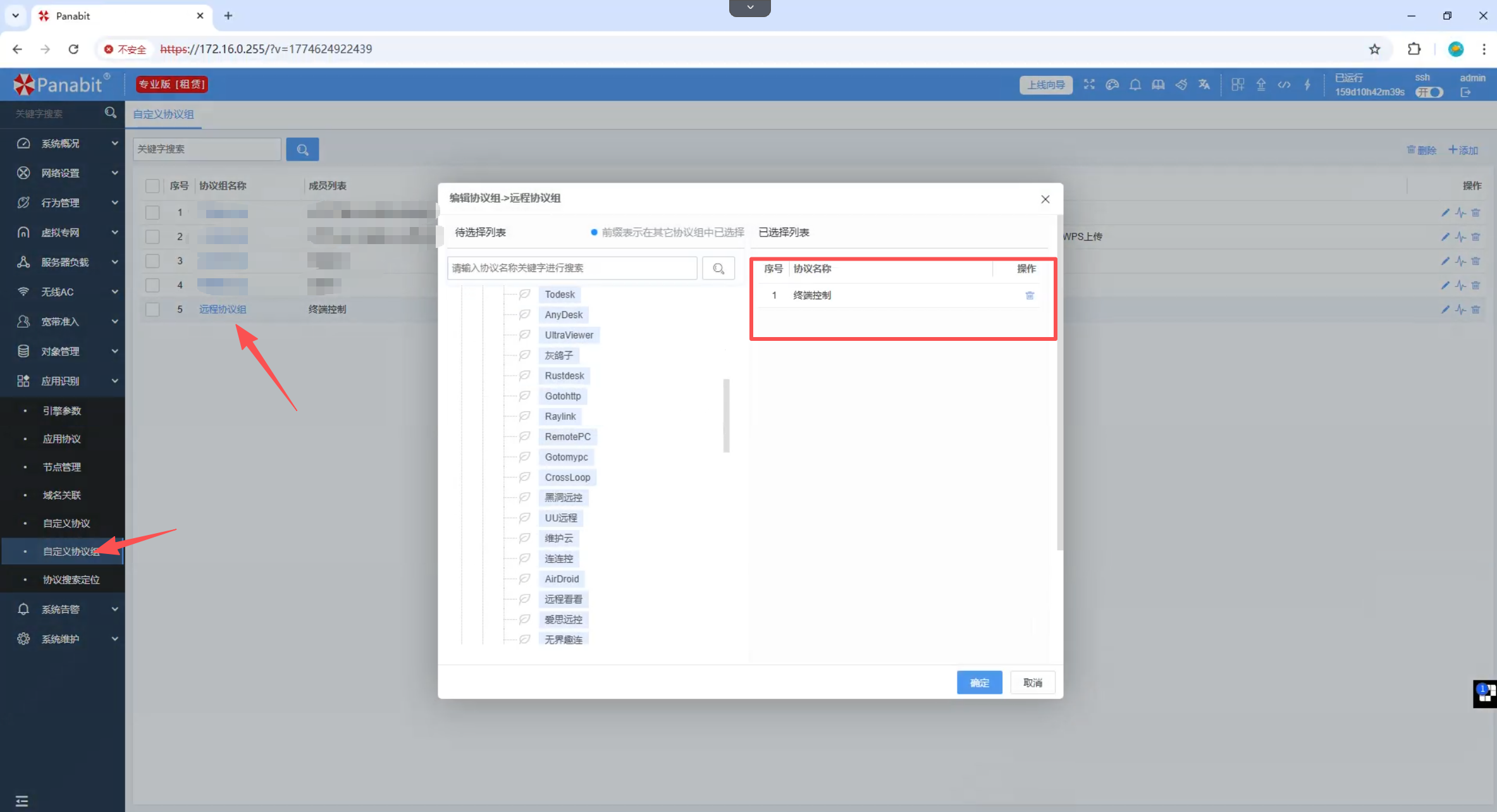1497x812 pixels.
Task: Click the blue search button beside 关键字搜索
Action: click(x=302, y=149)
